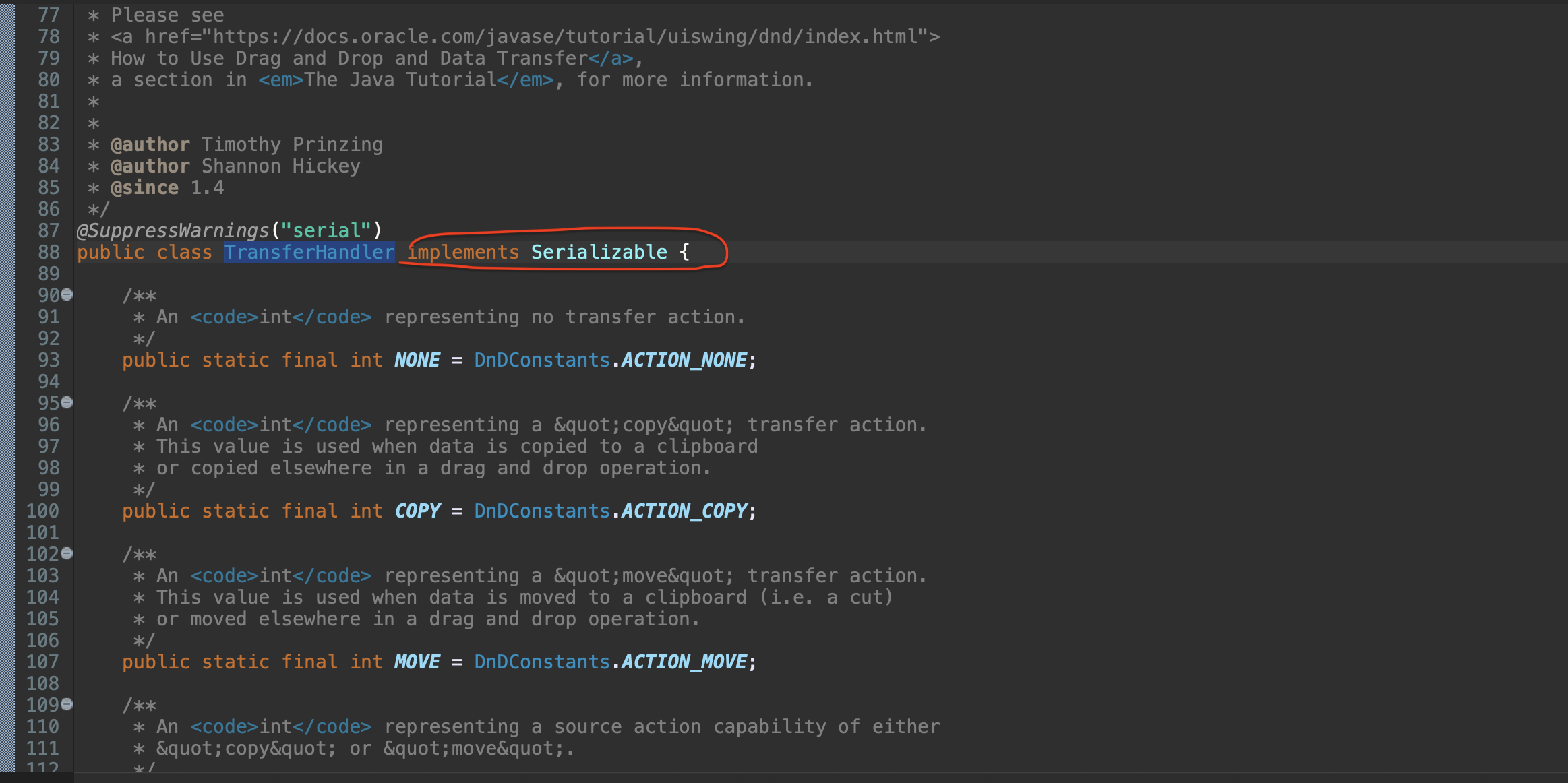
Task: Click the MOVE constant name
Action: (x=417, y=662)
